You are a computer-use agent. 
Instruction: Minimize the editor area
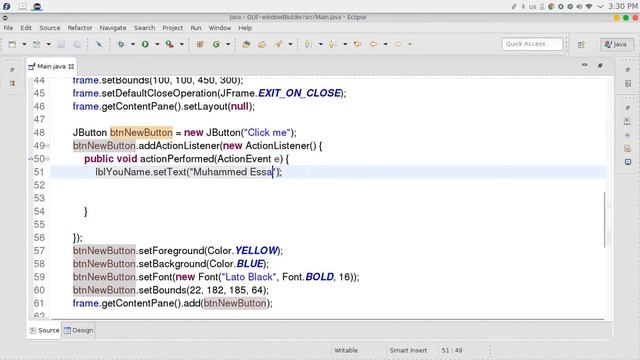pyautogui.click(x=584, y=65)
